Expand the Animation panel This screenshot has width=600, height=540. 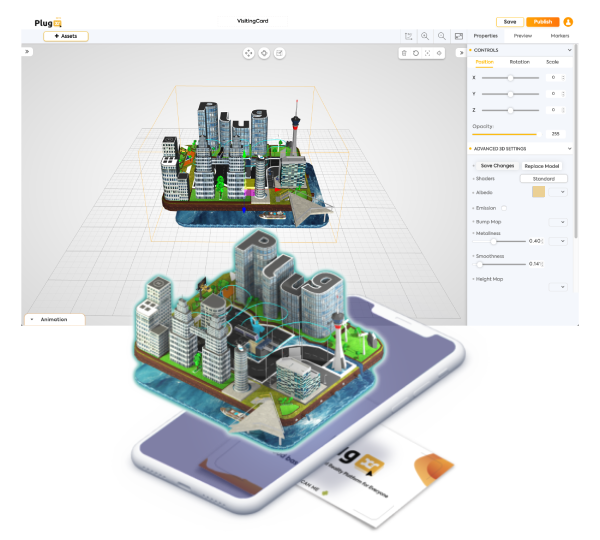tap(54, 319)
